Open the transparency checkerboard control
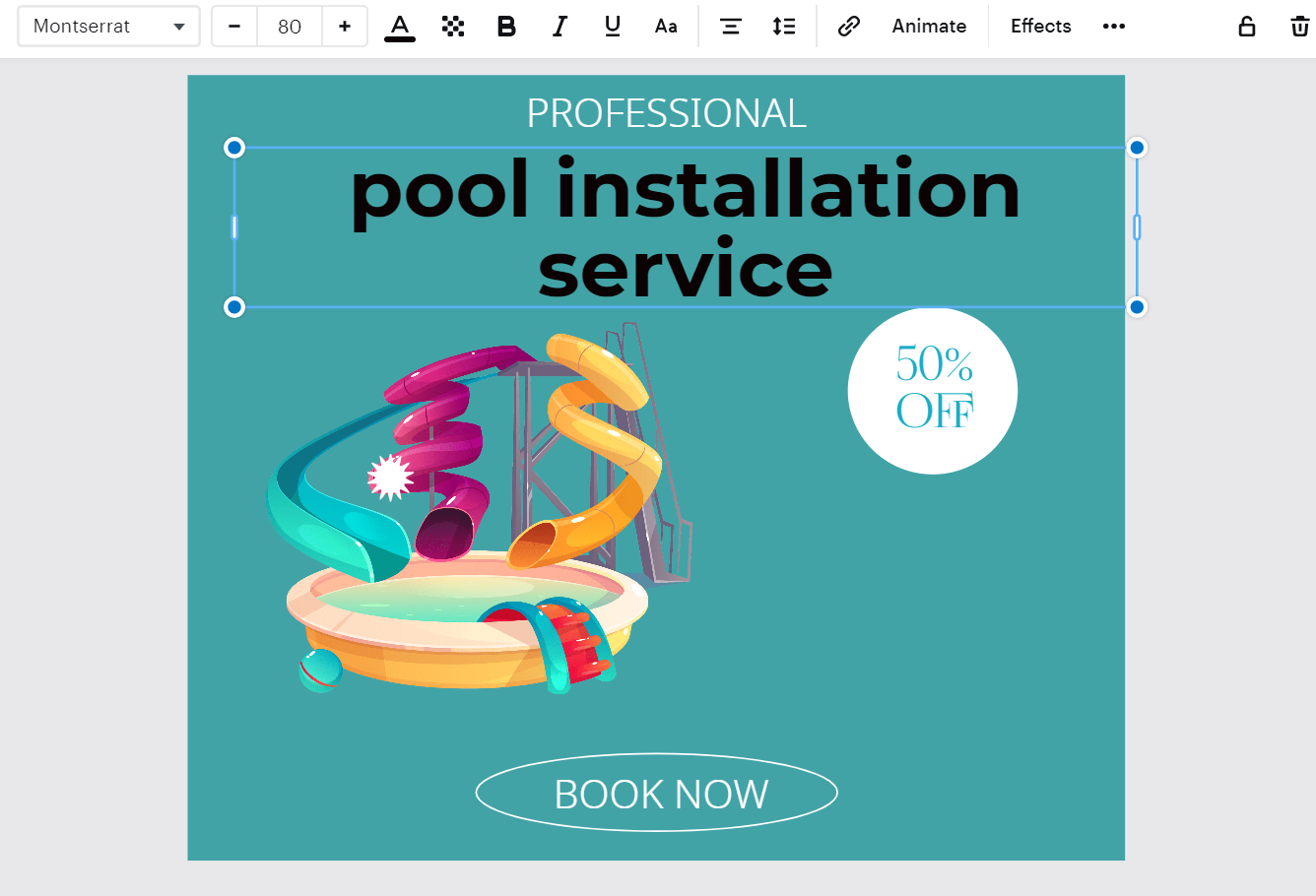The image size is (1316, 896). tap(453, 27)
